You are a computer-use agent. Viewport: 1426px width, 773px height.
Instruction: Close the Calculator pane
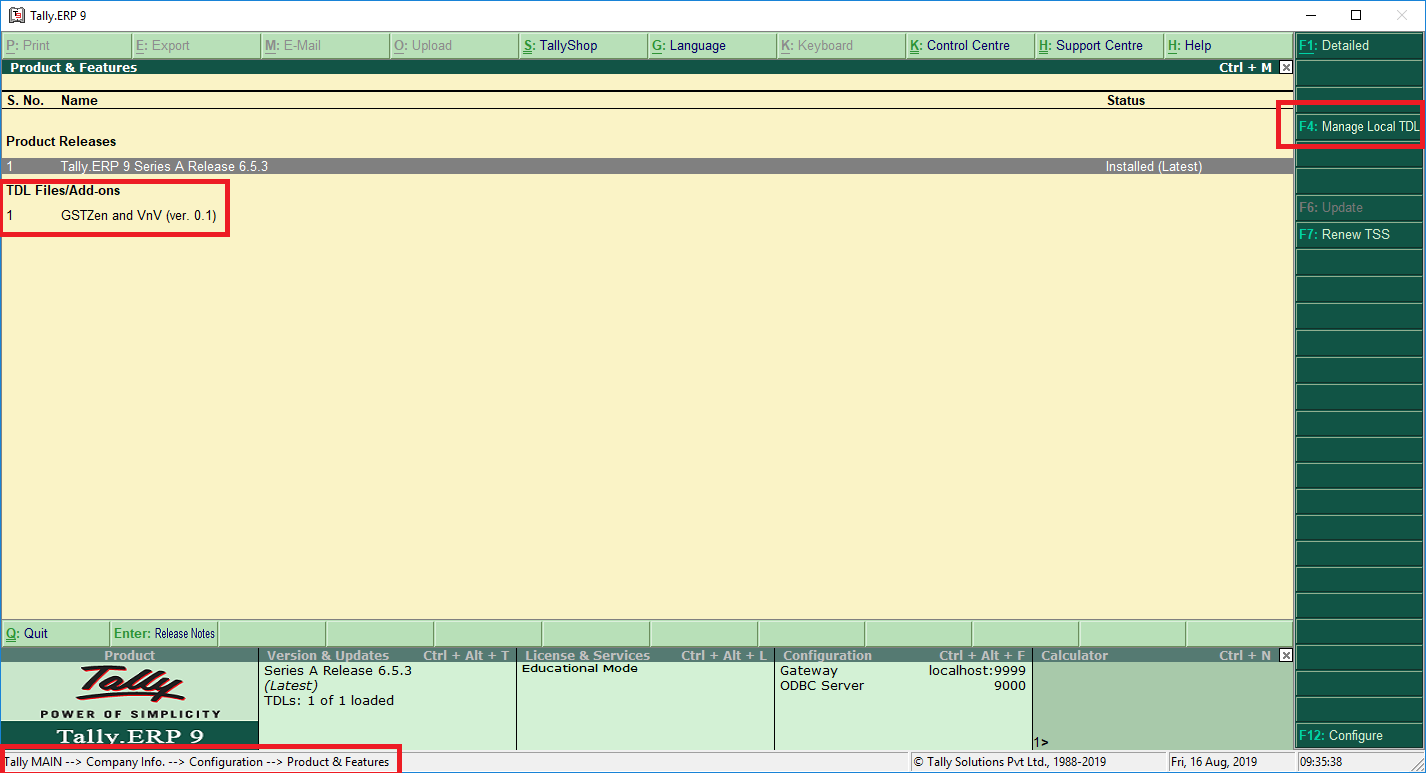1286,655
